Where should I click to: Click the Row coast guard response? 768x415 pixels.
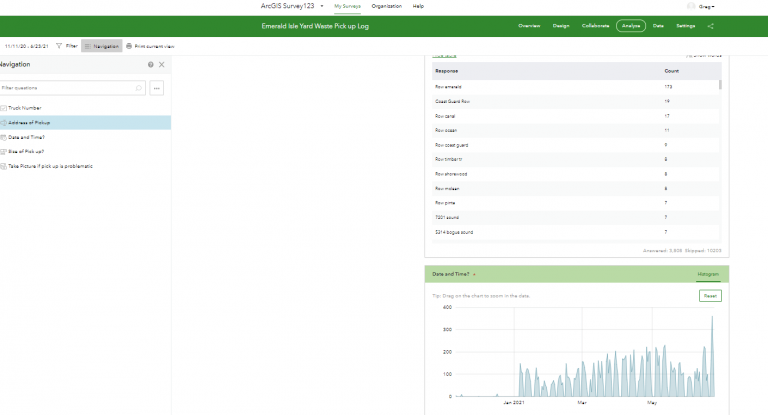tap(575, 145)
